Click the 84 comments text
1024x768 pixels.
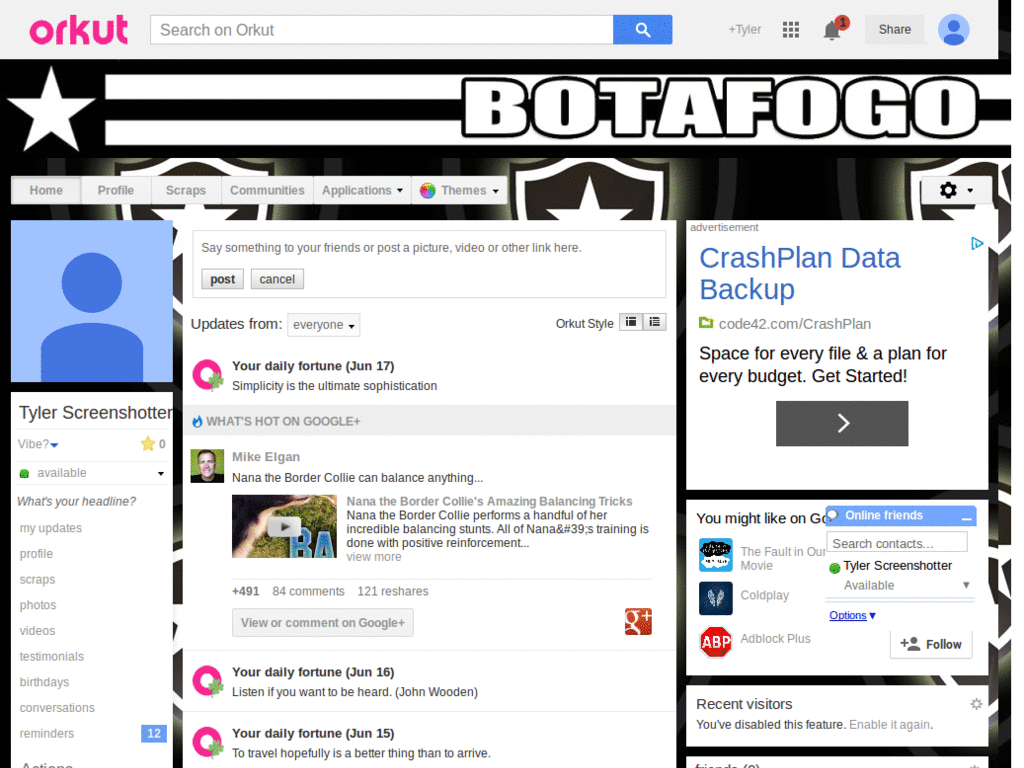[x=308, y=591]
